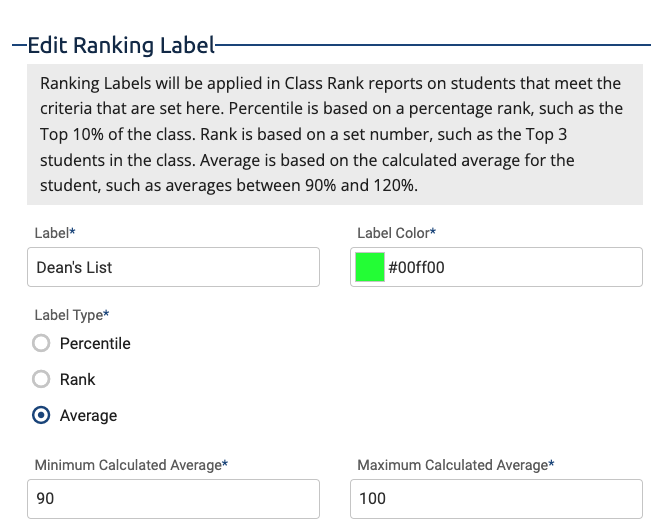The height and width of the screenshot is (530, 651).
Task: Click the green Label Color swatch
Action: [x=370, y=267]
